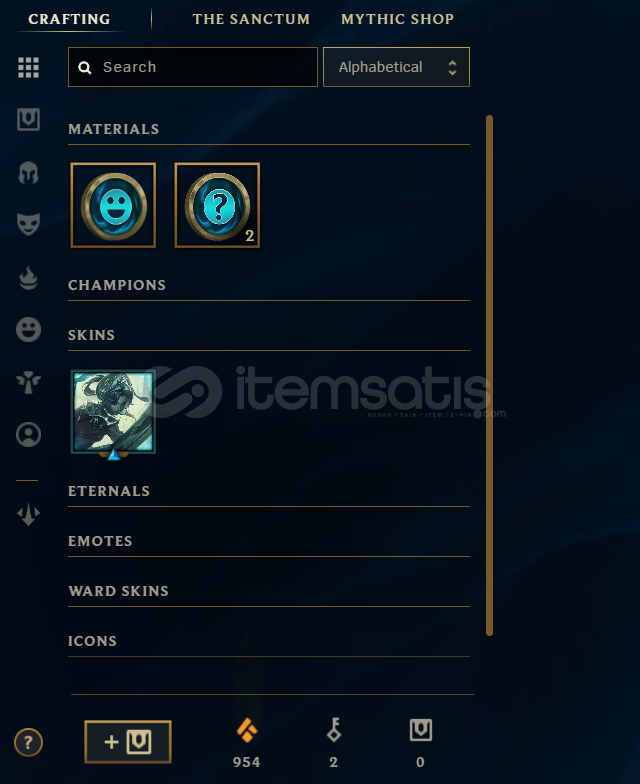Open the Alphabetical sort dropdown
Viewport: 640px width, 784px height.
tap(396, 67)
